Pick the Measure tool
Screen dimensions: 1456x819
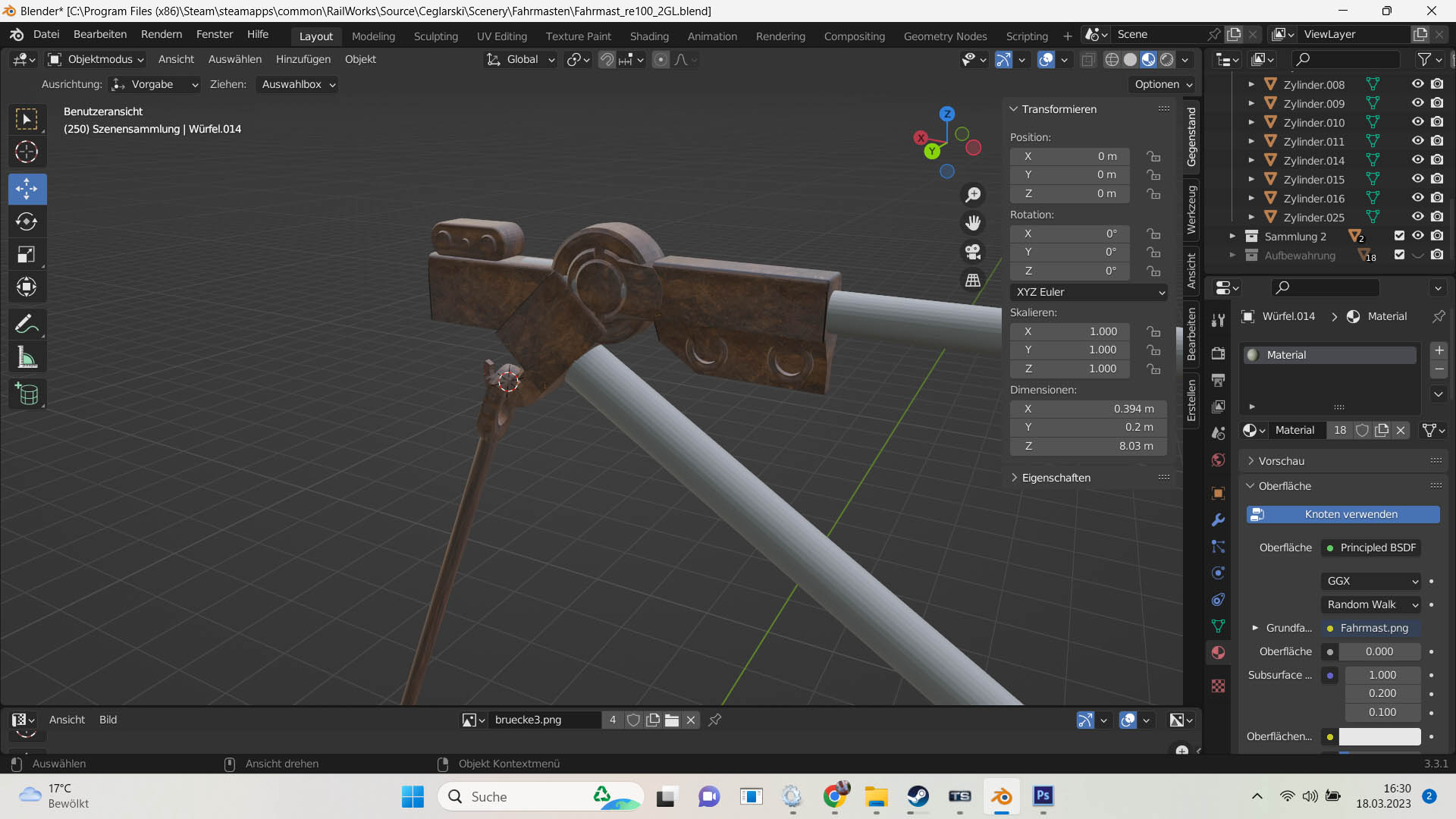[x=27, y=357]
